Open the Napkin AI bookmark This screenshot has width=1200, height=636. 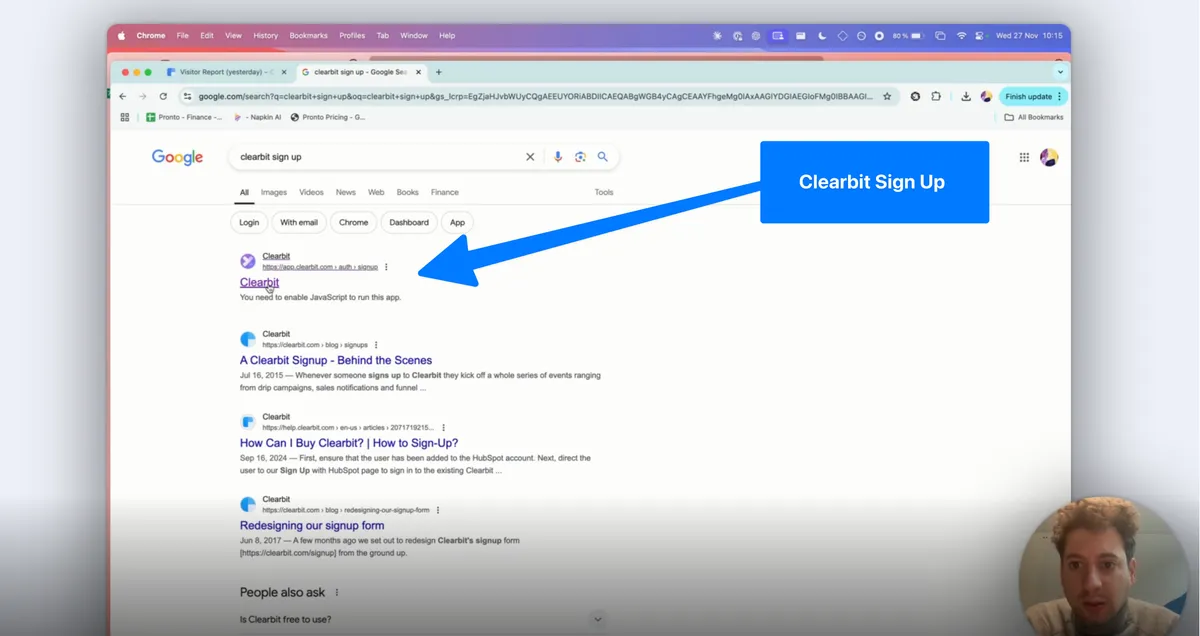(257, 117)
